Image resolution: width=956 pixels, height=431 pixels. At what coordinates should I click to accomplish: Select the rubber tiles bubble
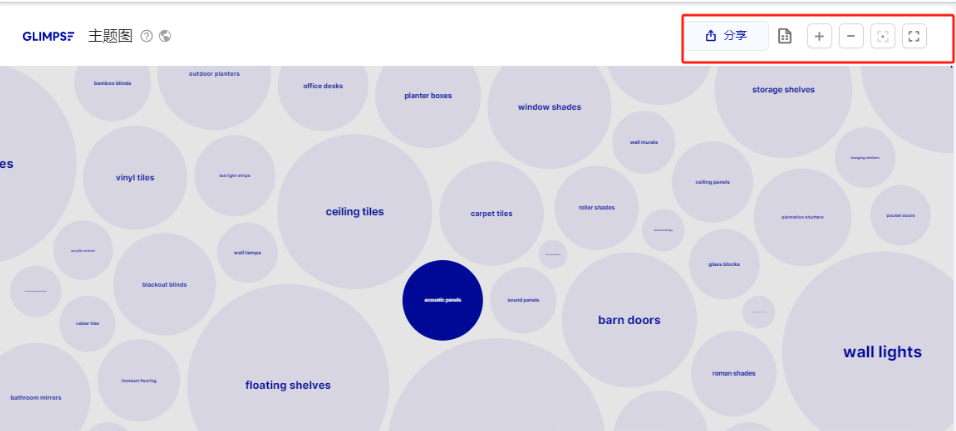tap(87, 324)
